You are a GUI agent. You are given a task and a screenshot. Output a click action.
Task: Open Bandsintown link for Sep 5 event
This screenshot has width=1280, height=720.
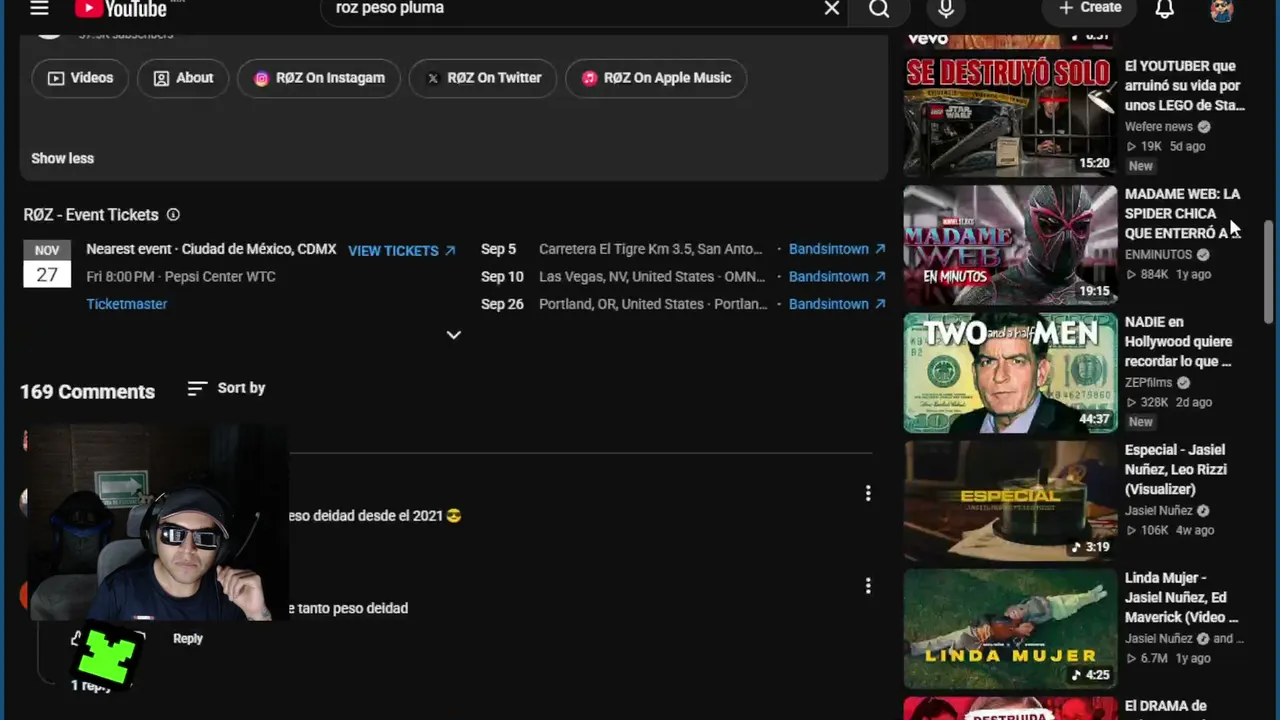click(x=837, y=249)
